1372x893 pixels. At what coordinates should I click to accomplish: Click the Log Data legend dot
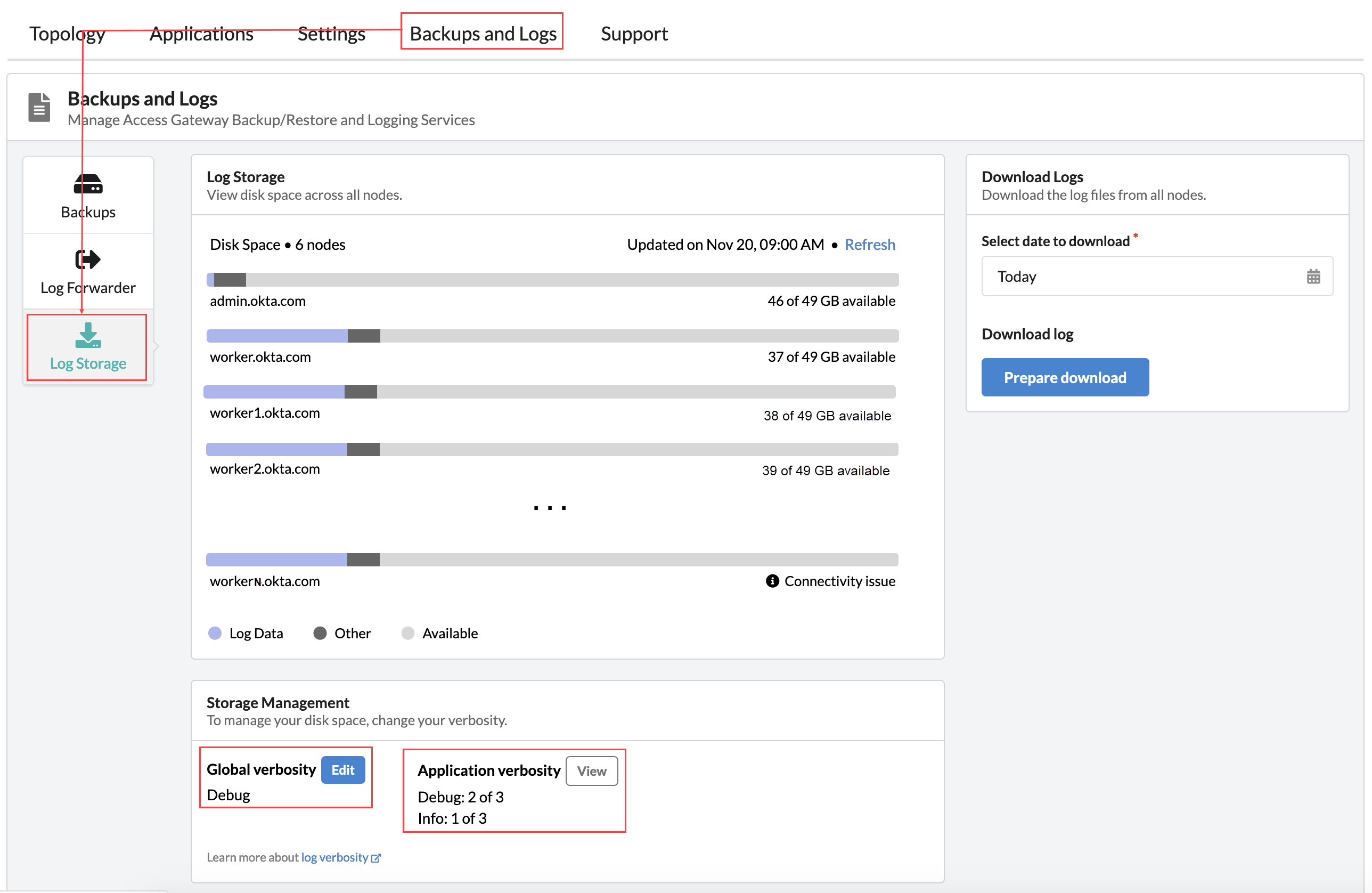pos(215,634)
